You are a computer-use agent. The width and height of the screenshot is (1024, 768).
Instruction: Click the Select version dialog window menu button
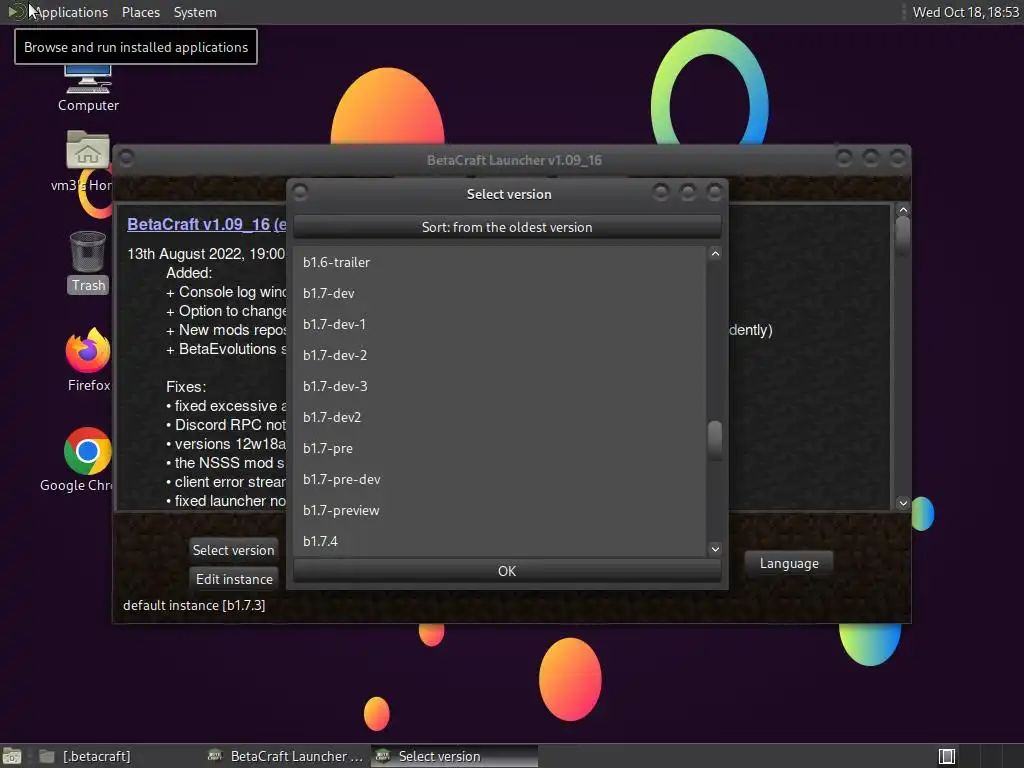(x=300, y=192)
